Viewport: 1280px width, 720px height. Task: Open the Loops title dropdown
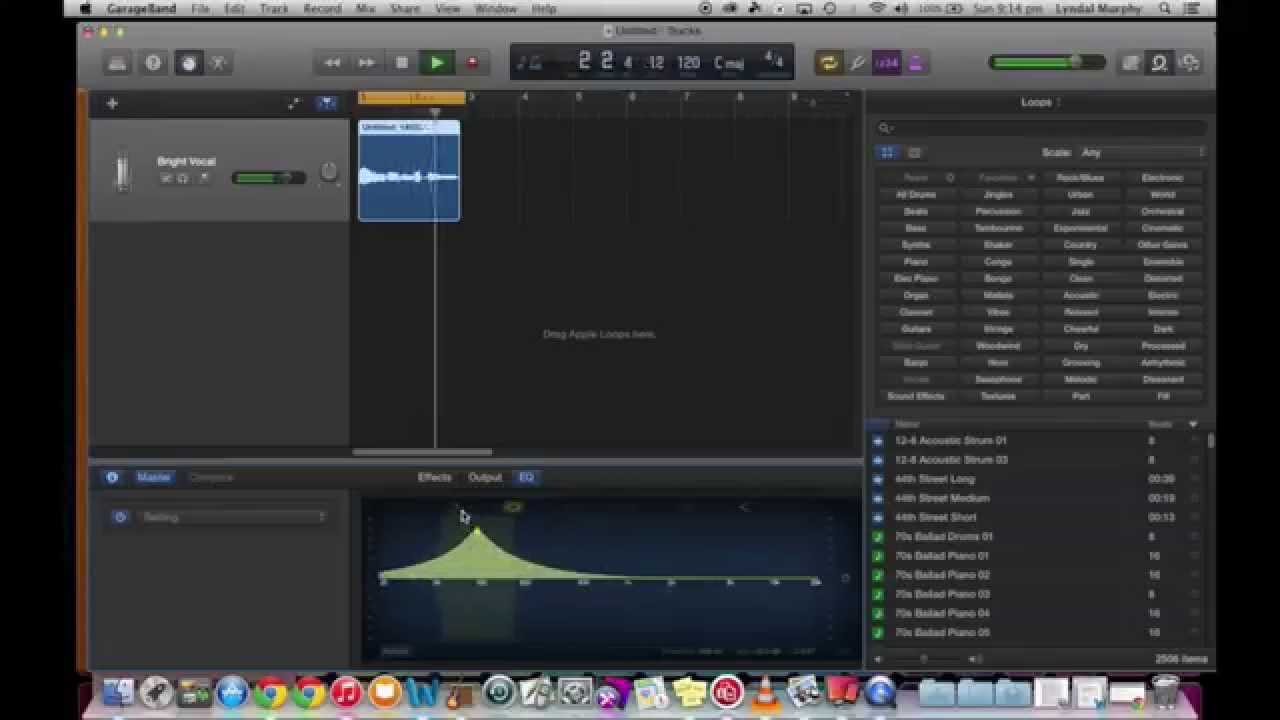(x=1040, y=102)
